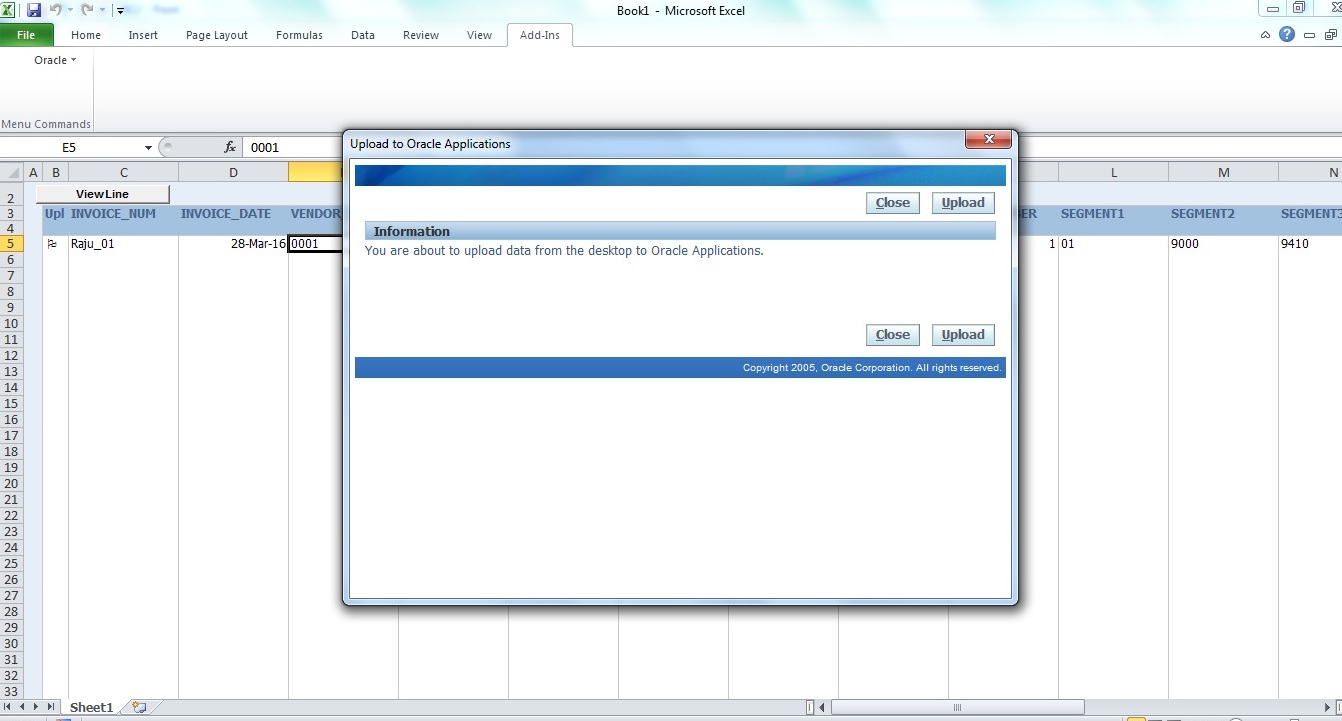Open the File tab

coord(26,35)
